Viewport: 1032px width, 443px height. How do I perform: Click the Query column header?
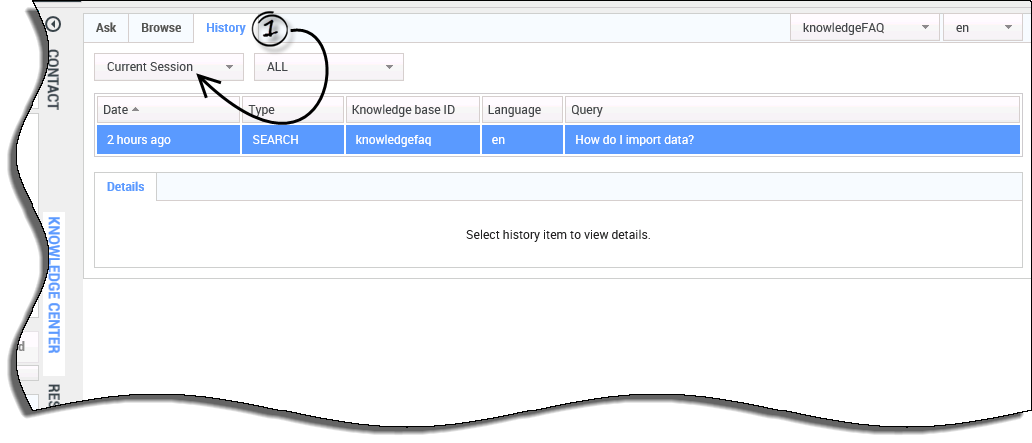click(x=790, y=110)
